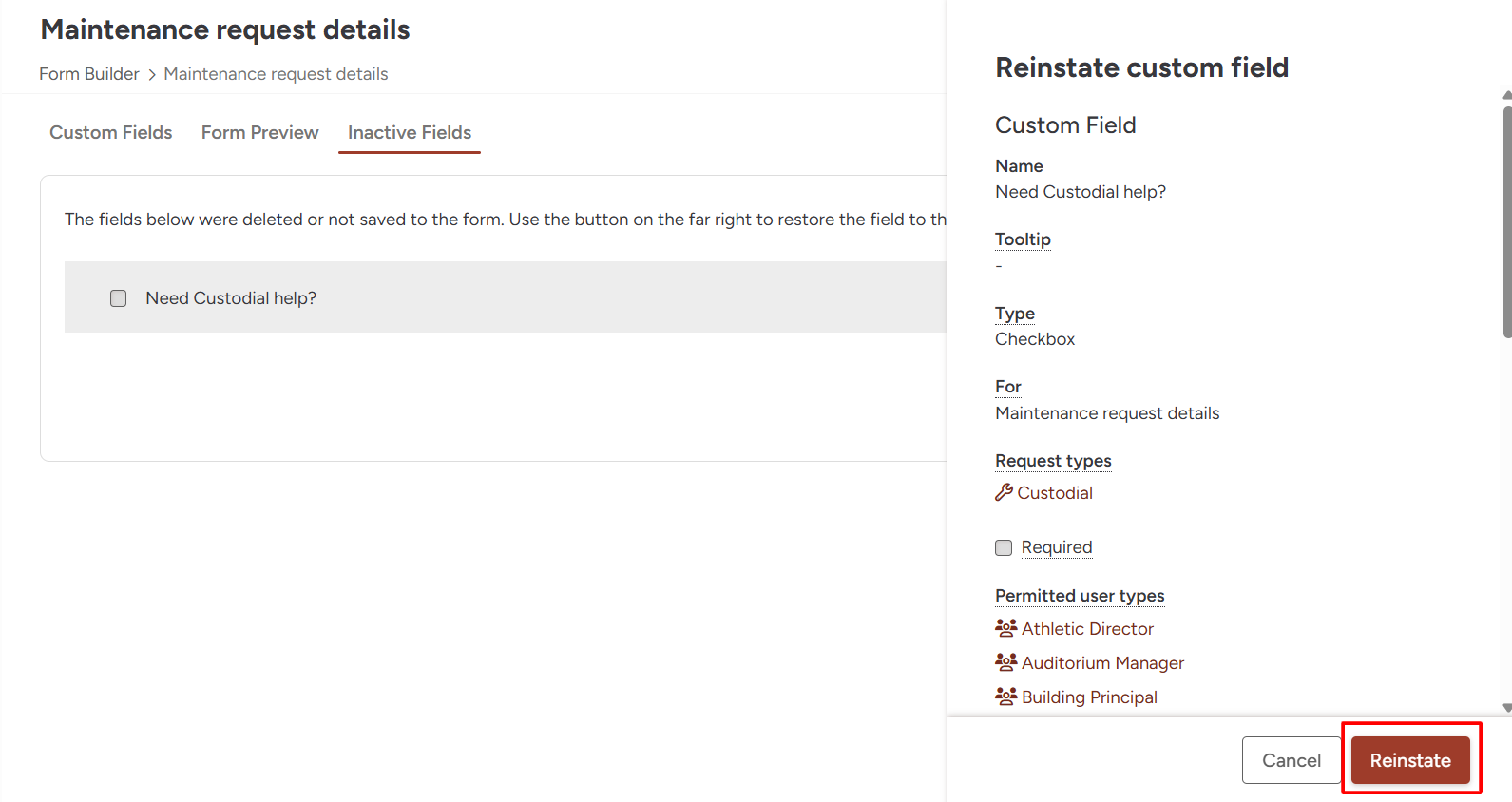Open the Form Builder breadcrumb link

[89, 74]
